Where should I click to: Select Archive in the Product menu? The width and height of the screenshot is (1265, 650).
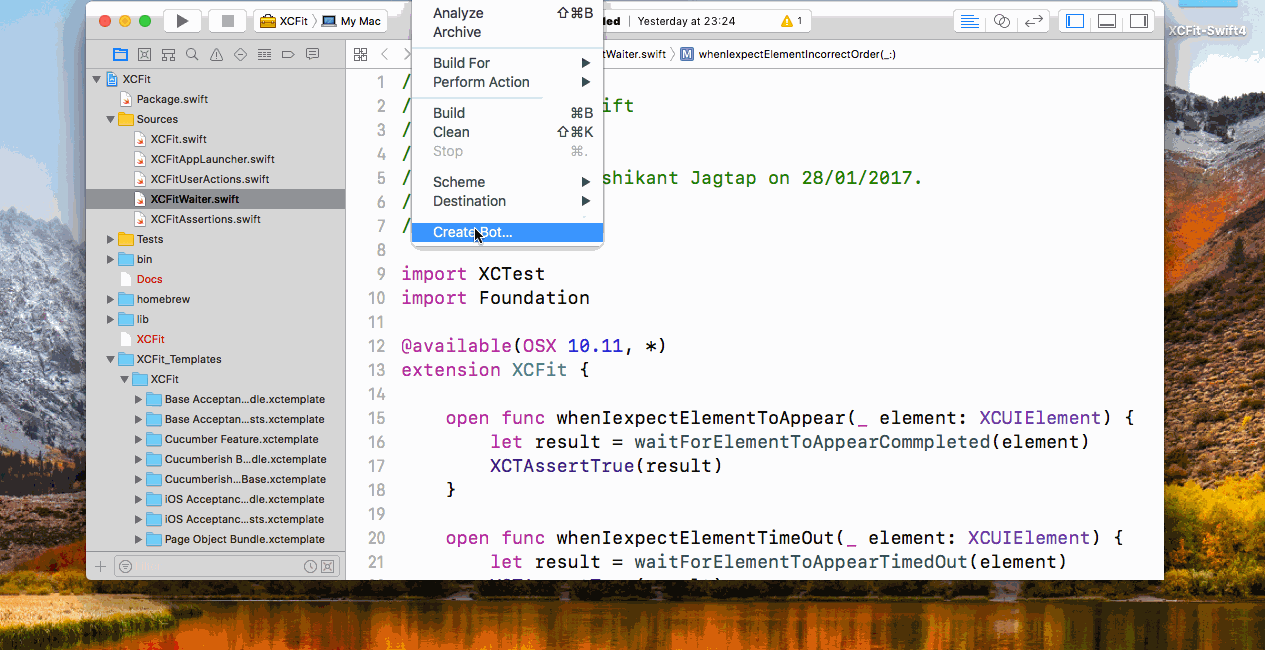456,32
